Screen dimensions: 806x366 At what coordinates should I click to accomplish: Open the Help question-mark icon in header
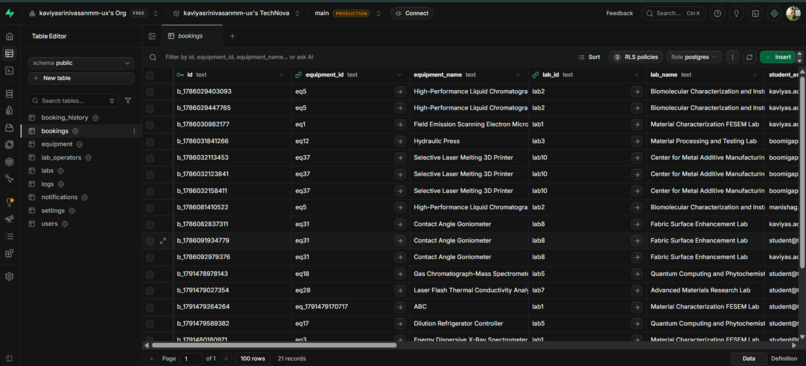pyautogui.click(x=718, y=13)
